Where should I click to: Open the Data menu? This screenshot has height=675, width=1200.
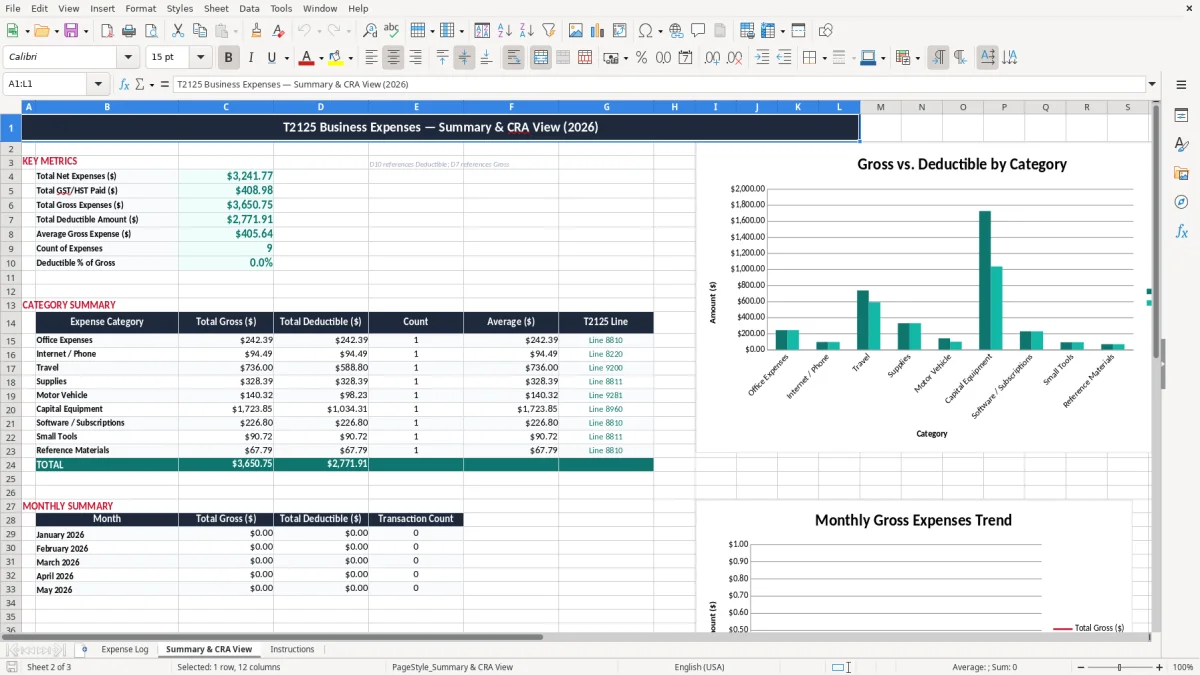[x=249, y=8]
